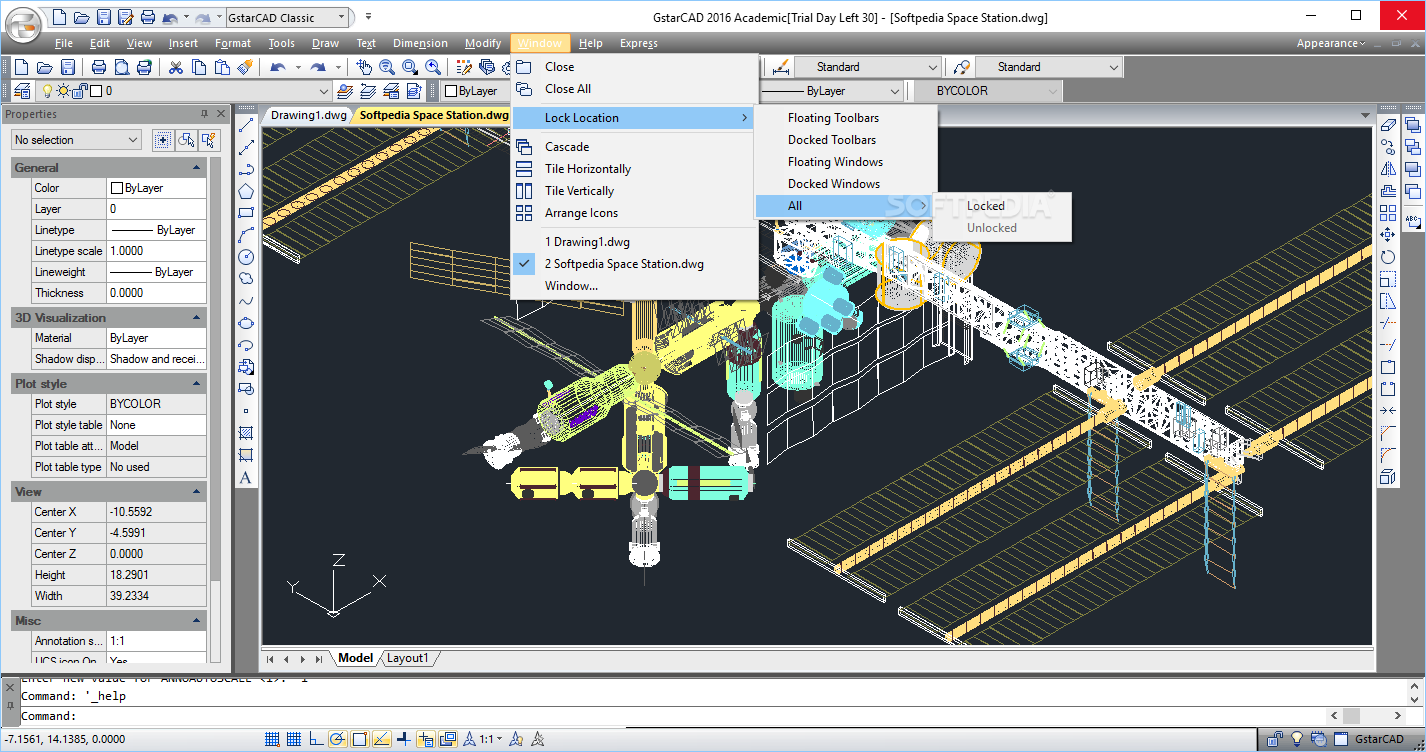The image size is (1426, 752).
Task: Close the Properties panel
Action: (x=222, y=114)
